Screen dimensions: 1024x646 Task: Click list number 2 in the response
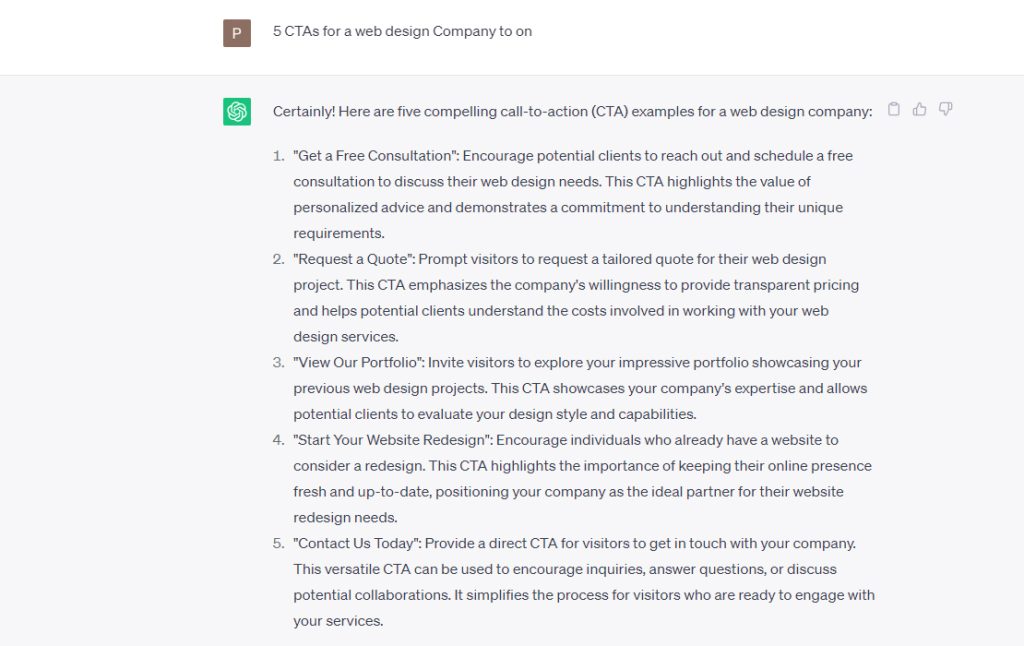click(x=278, y=259)
